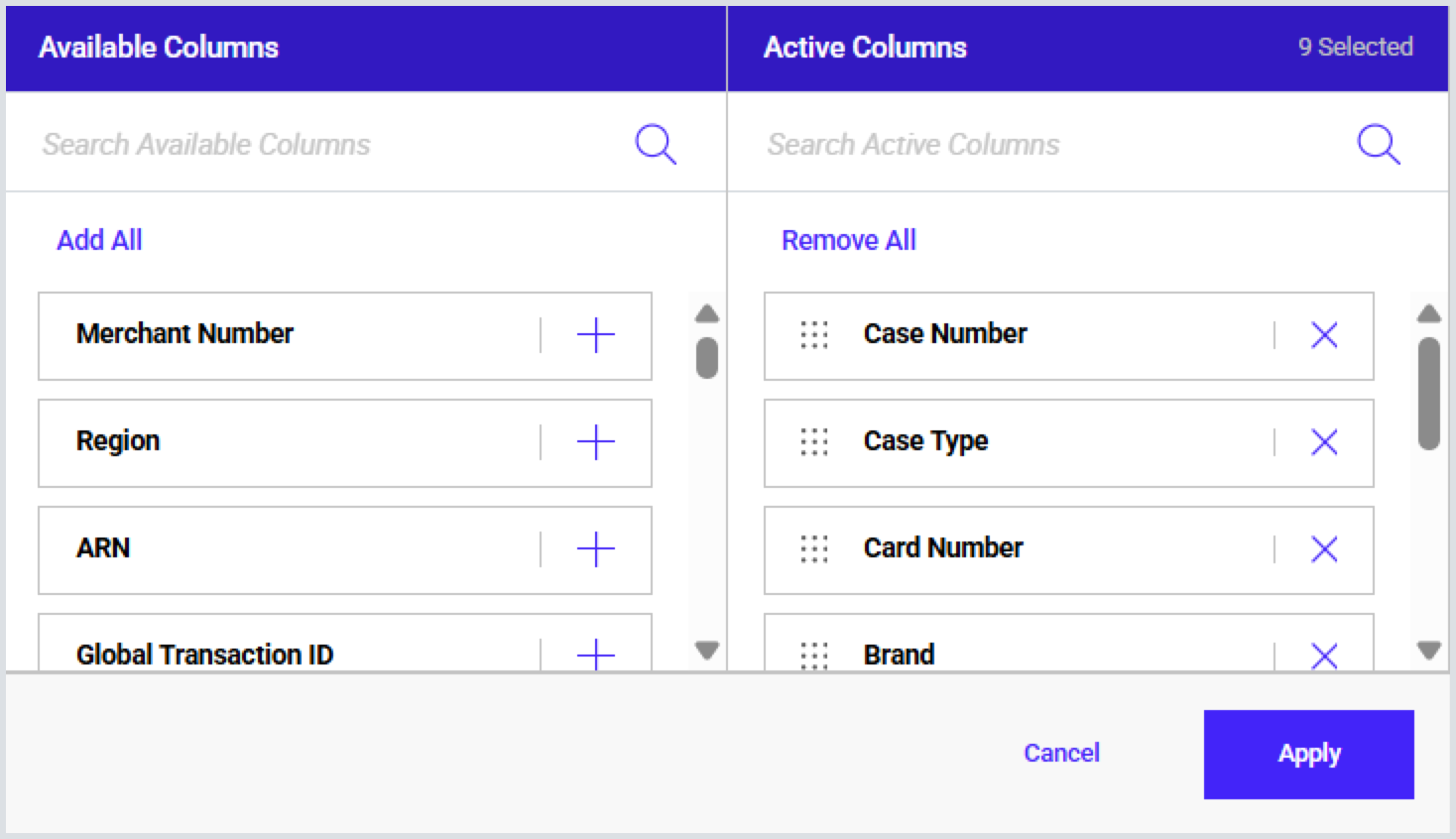Image resolution: width=1456 pixels, height=839 pixels.
Task: Click the Case Number drag handle
Action: (813, 335)
